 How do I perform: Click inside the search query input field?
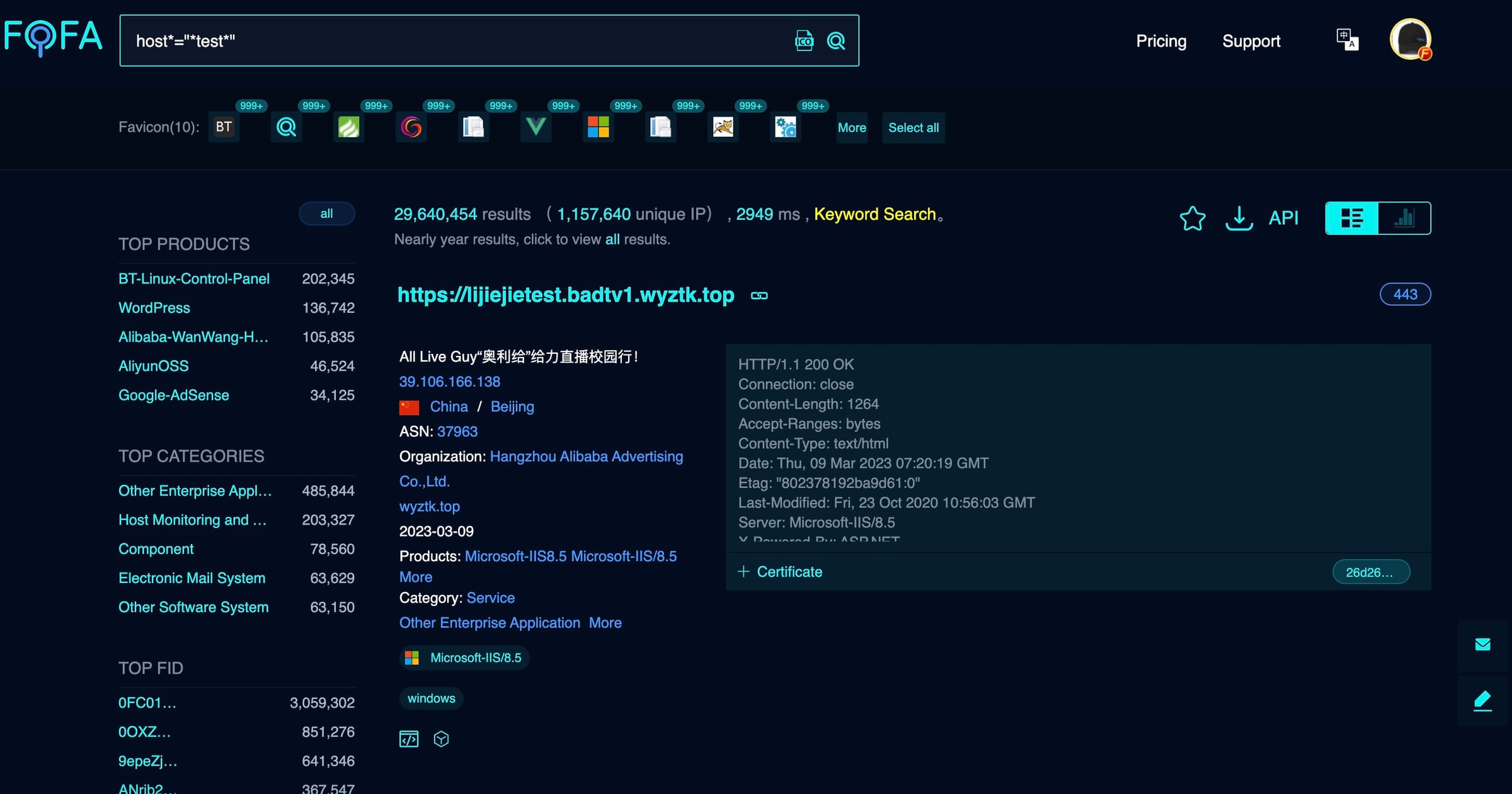coord(441,40)
